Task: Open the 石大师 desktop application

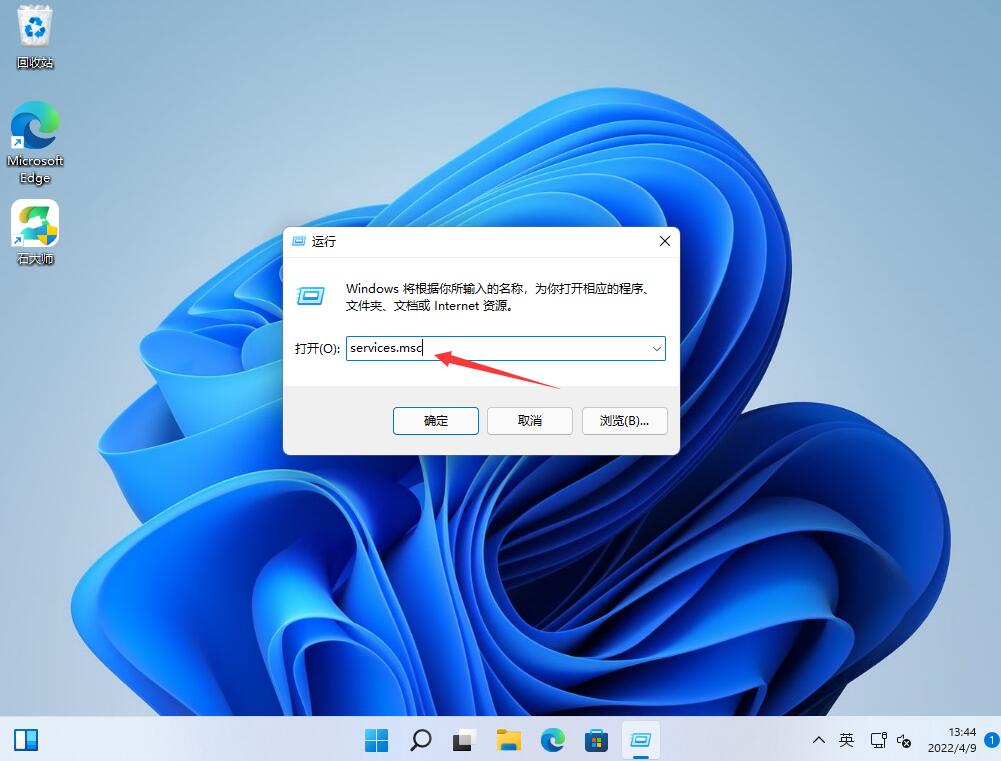Action: tap(35, 222)
